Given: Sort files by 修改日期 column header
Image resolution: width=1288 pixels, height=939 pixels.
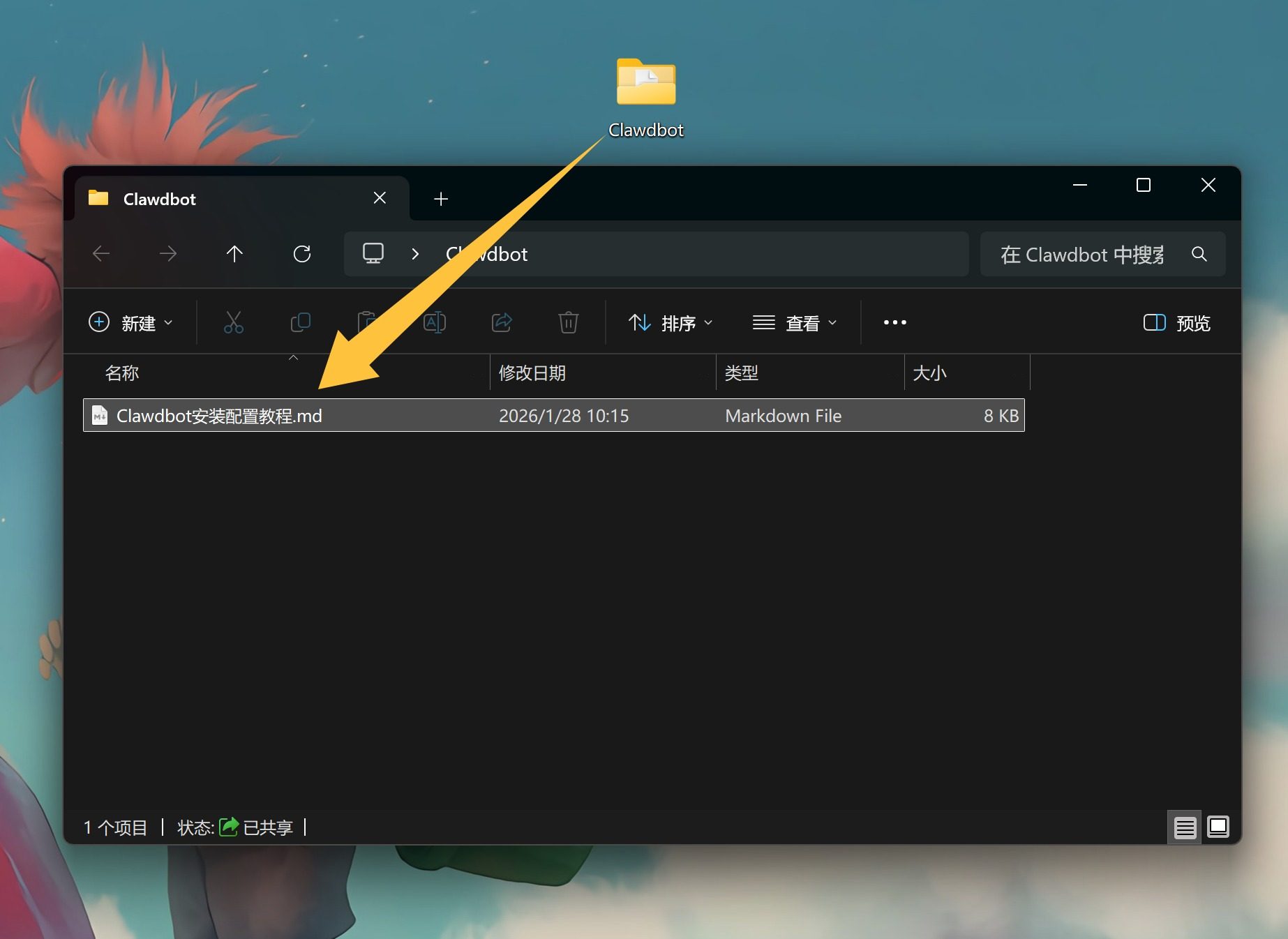Looking at the screenshot, I should [532, 373].
